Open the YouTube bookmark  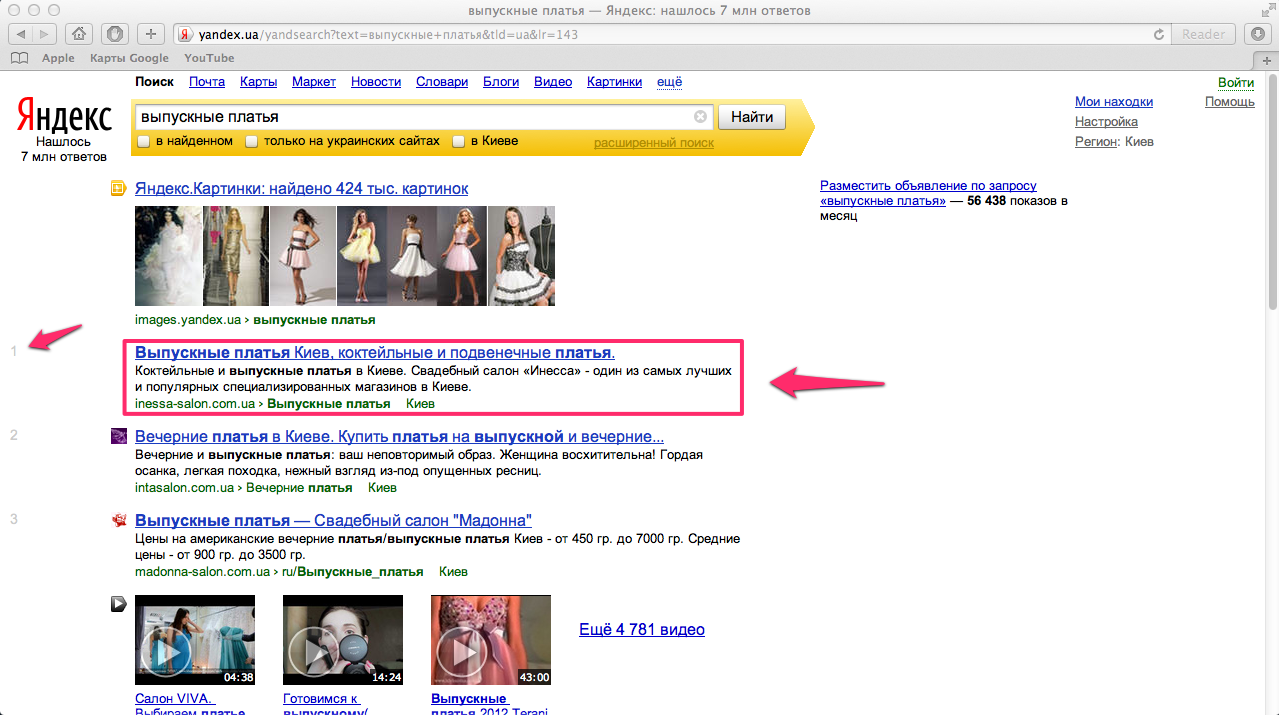209,58
